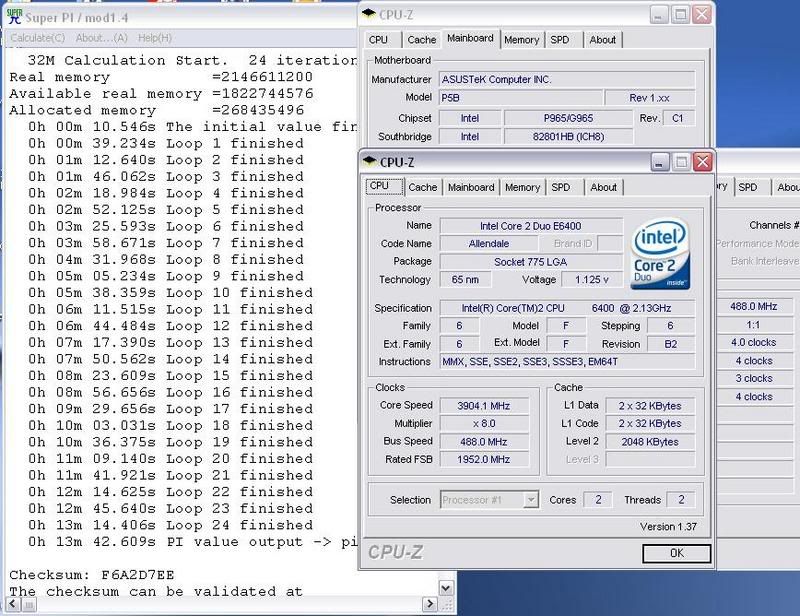
Task: Open the About tab in Mainboard window
Action: pos(602,40)
